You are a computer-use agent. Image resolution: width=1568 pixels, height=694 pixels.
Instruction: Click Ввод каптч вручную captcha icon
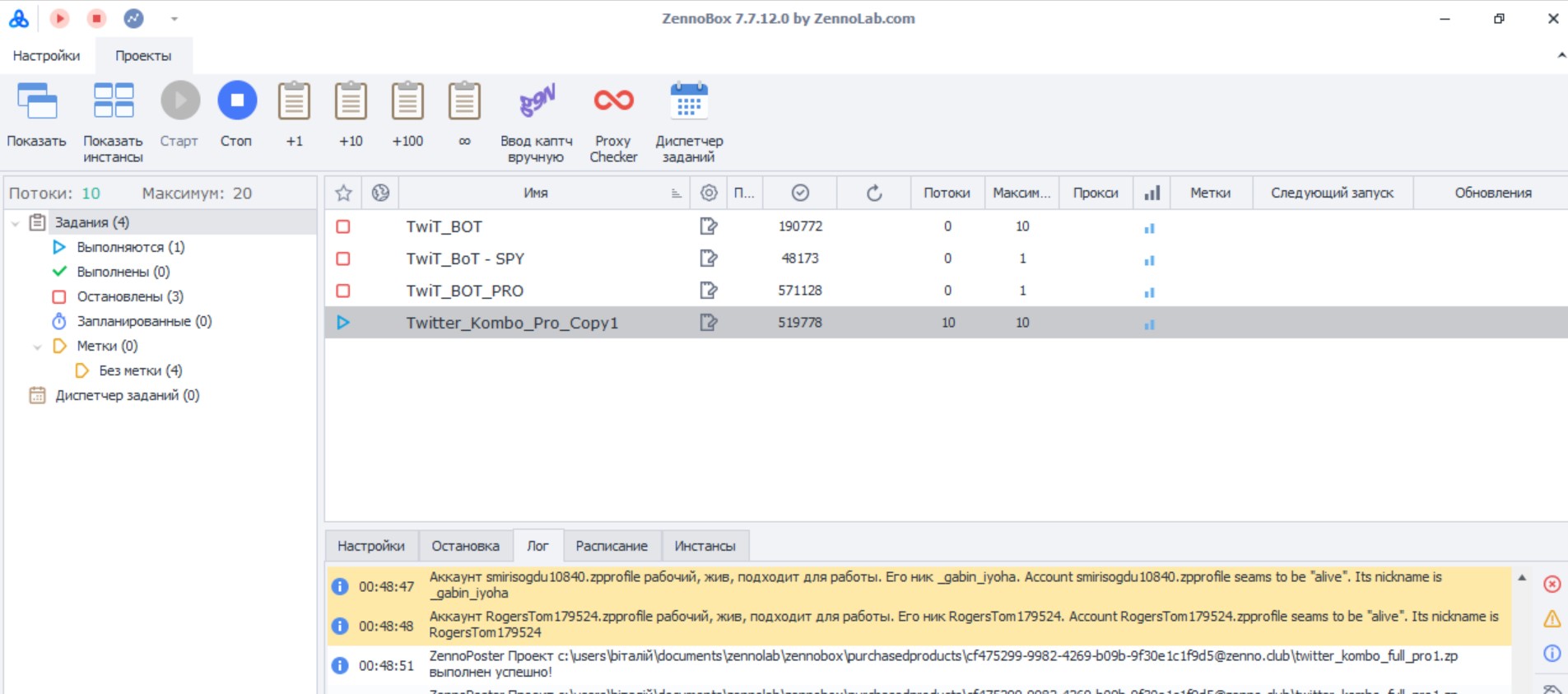537,101
